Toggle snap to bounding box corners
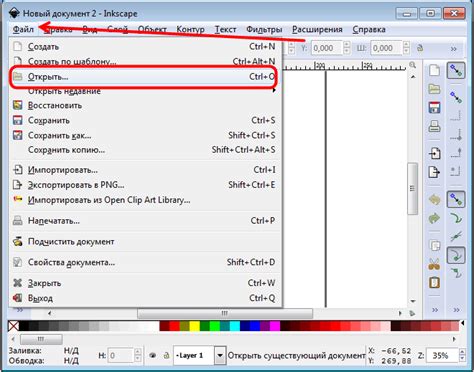Viewport: 474px width, 372px height. click(x=456, y=135)
